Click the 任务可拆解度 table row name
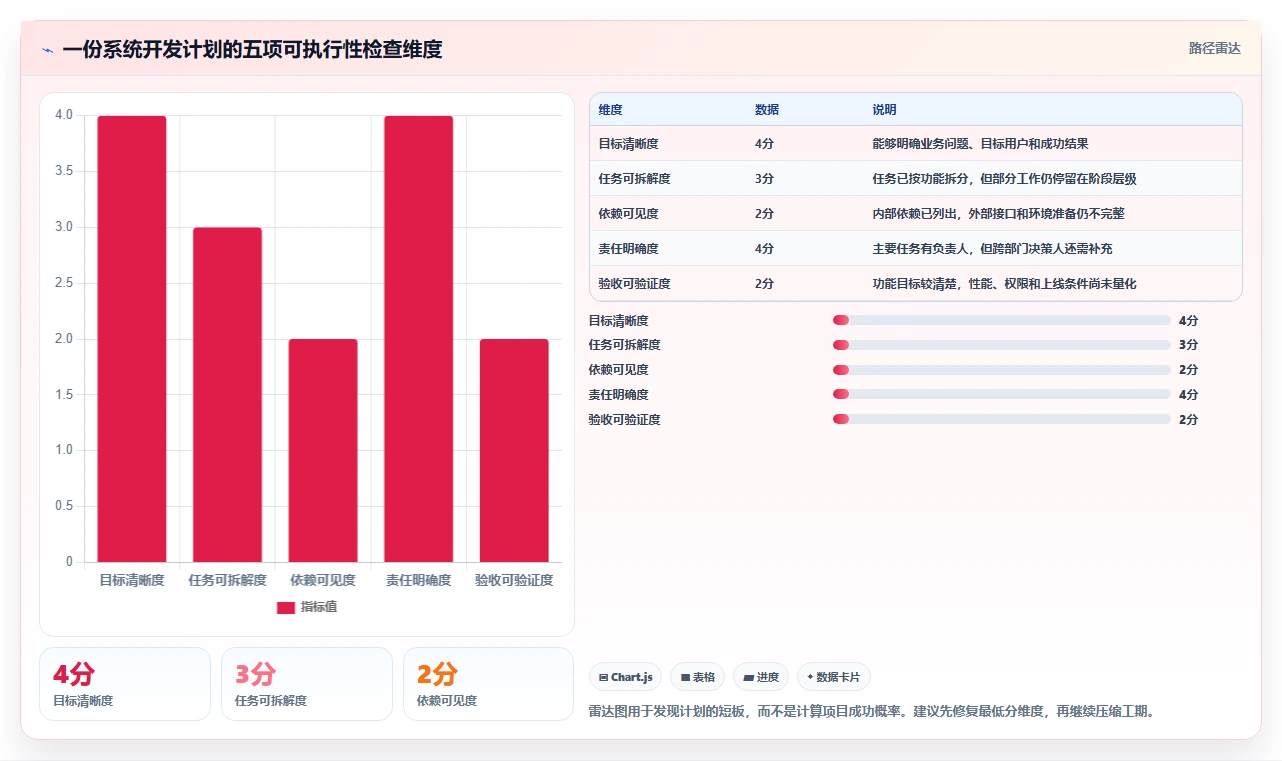The width and height of the screenshot is (1282, 761). [634, 179]
